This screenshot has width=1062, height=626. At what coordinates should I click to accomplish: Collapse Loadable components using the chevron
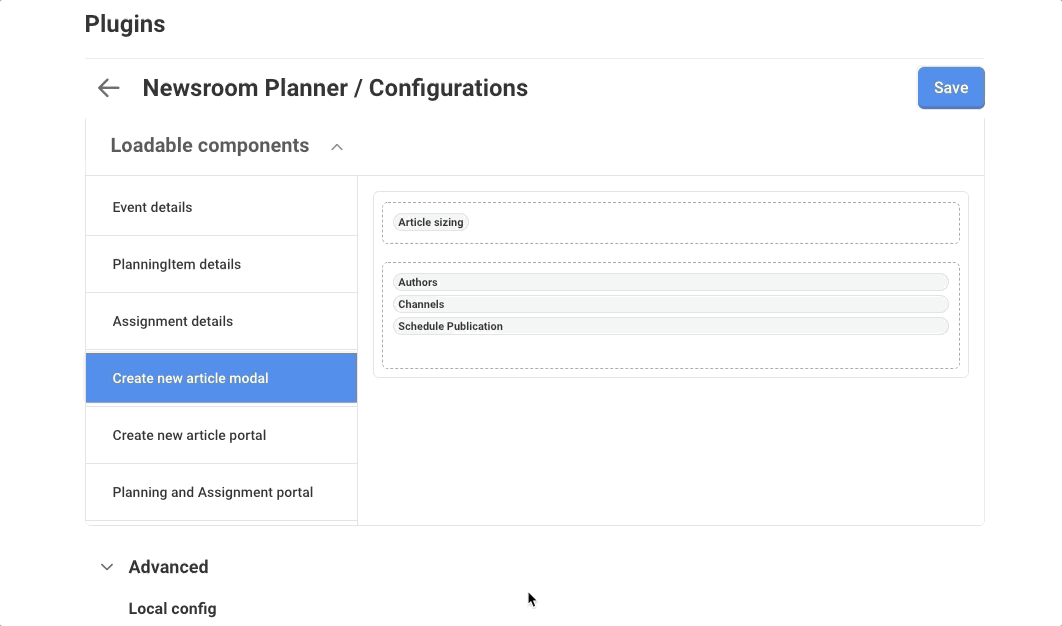pos(337,147)
